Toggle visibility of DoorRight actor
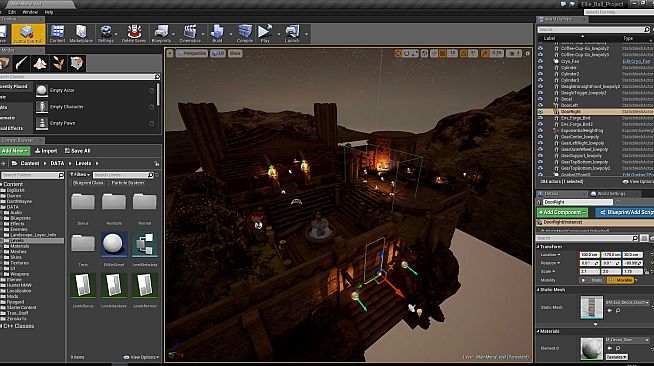654x366 pixels. tap(541, 112)
